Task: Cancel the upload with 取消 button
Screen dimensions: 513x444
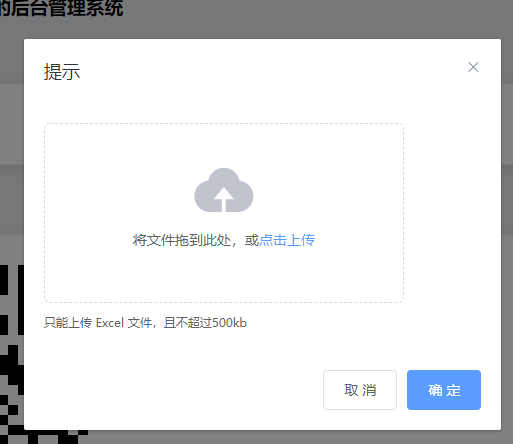Action: [x=360, y=390]
